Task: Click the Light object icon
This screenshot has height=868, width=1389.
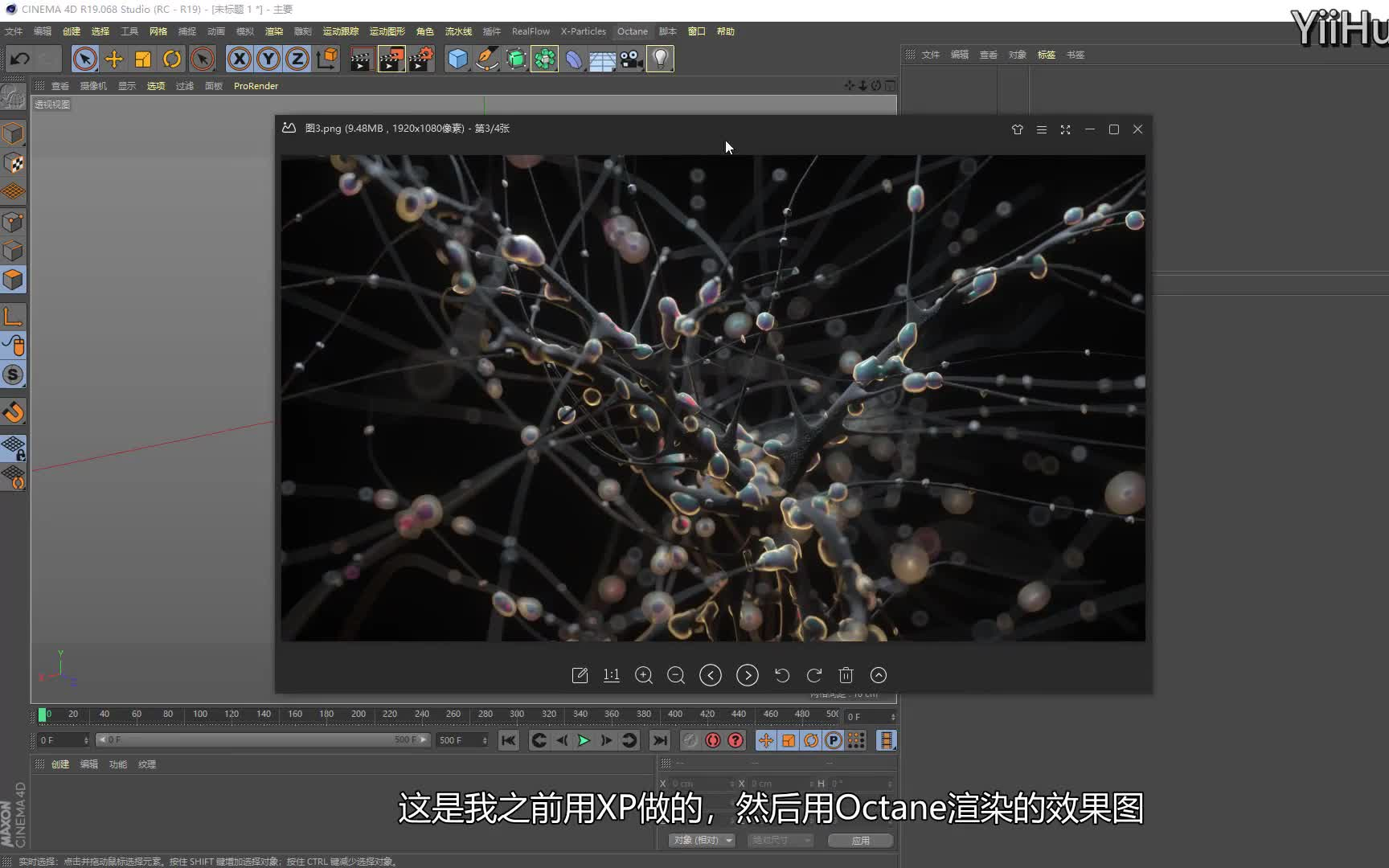Action: [659, 59]
